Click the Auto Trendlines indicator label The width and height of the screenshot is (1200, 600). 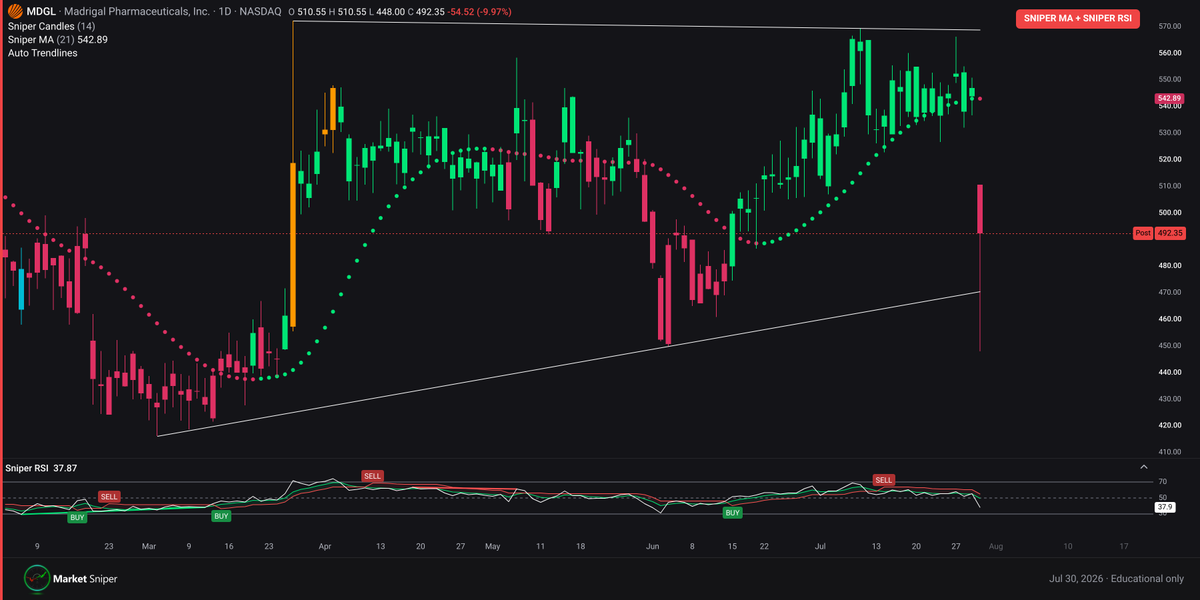click(x=42, y=53)
